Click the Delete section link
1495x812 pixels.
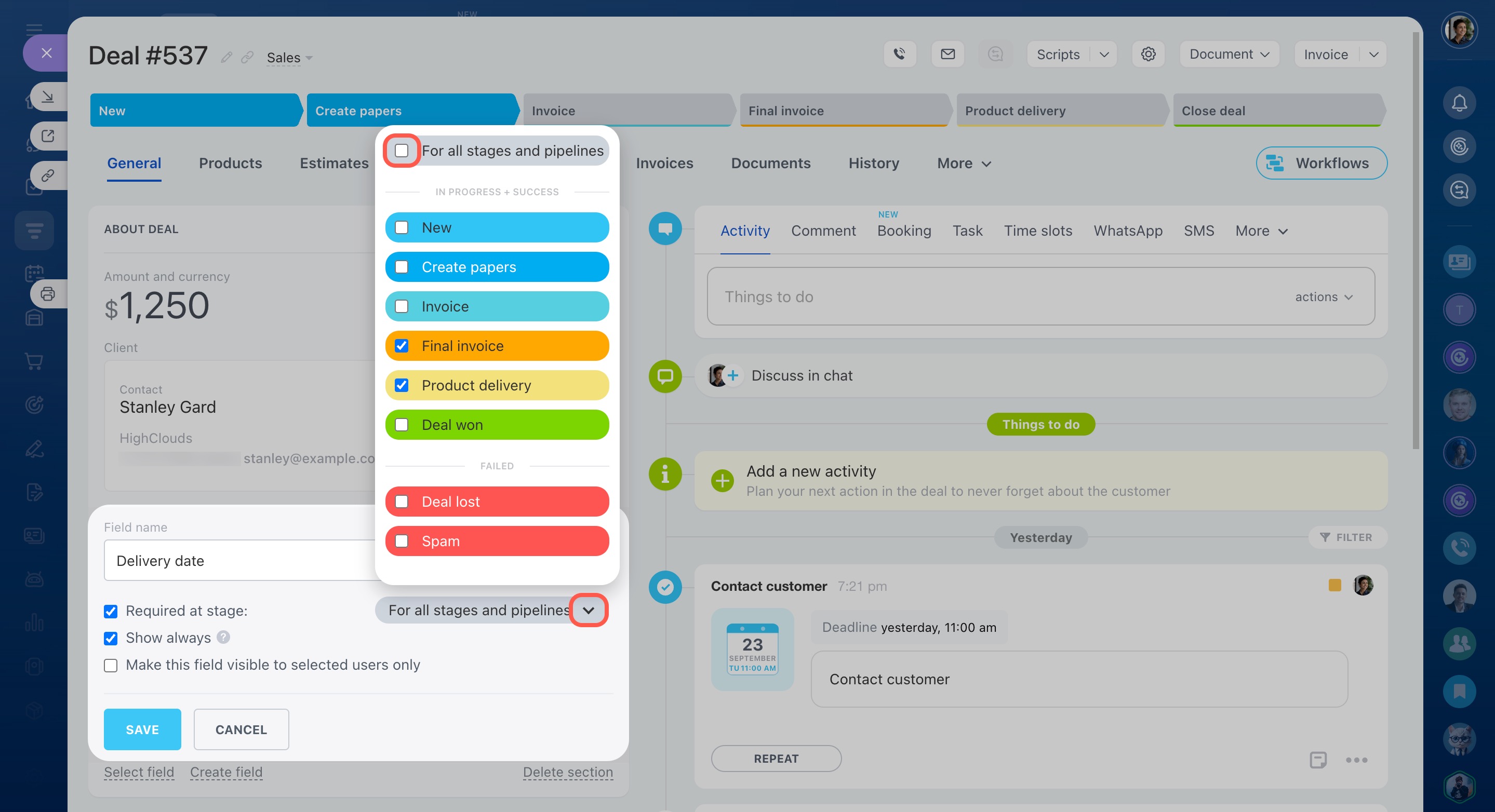(x=567, y=772)
